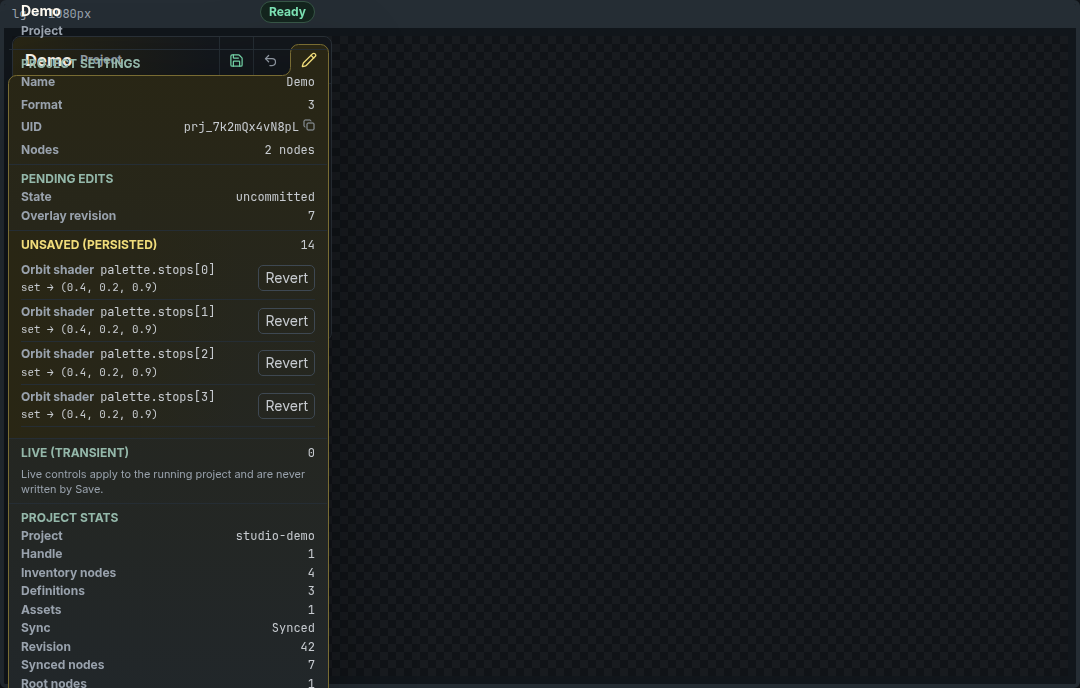Screen dimensions: 1080x688
Task: Click the '2 nodes' value
Action: coord(289,150)
